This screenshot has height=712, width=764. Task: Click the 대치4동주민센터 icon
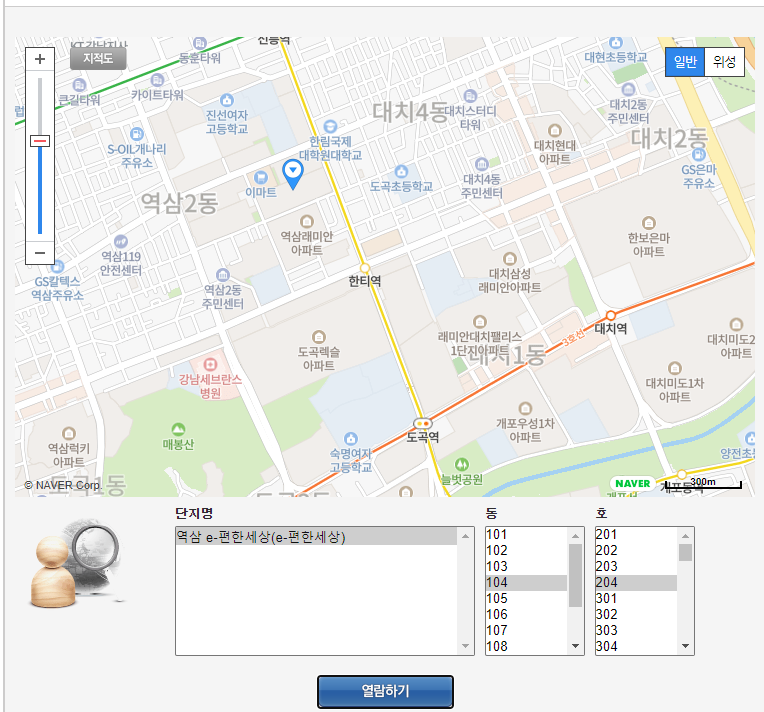481,164
